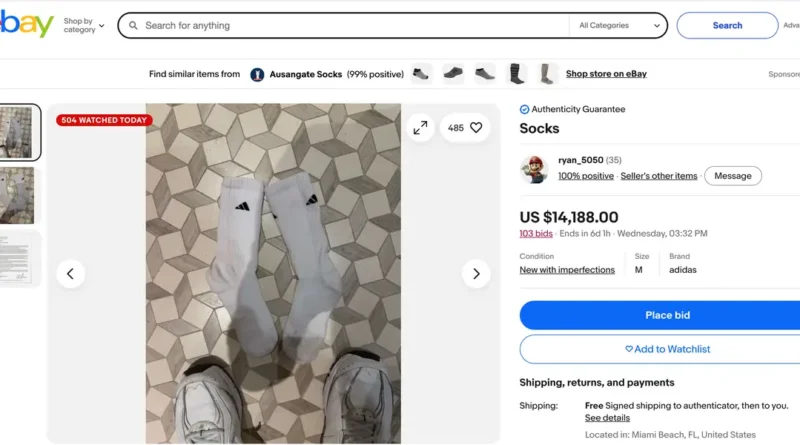Select the document photo thumbnail

pos(17,259)
